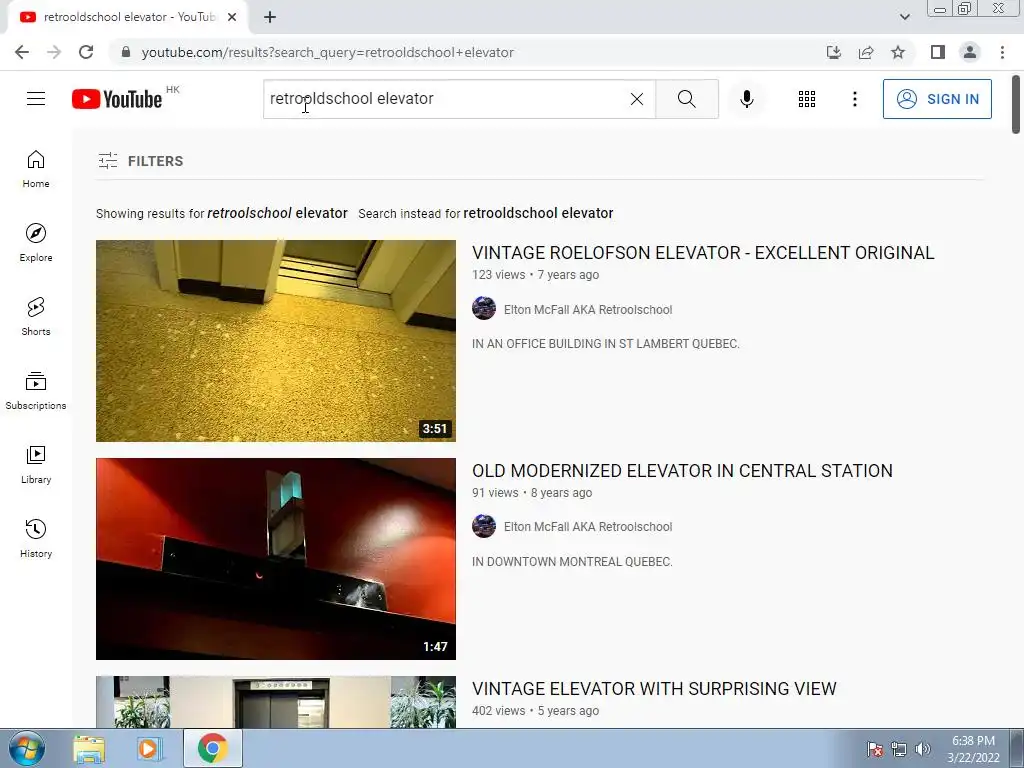Click channel avatar for Central Station video
This screenshot has height=768, width=1024.
click(x=484, y=526)
